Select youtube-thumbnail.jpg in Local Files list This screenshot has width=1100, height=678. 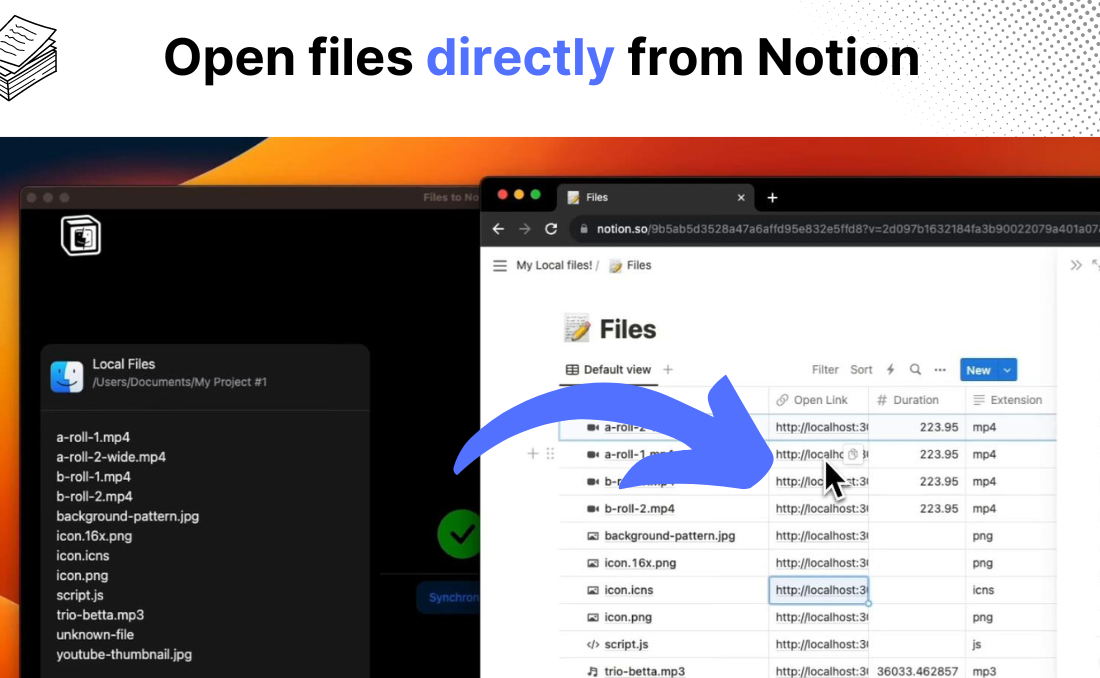(x=124, y=654)
